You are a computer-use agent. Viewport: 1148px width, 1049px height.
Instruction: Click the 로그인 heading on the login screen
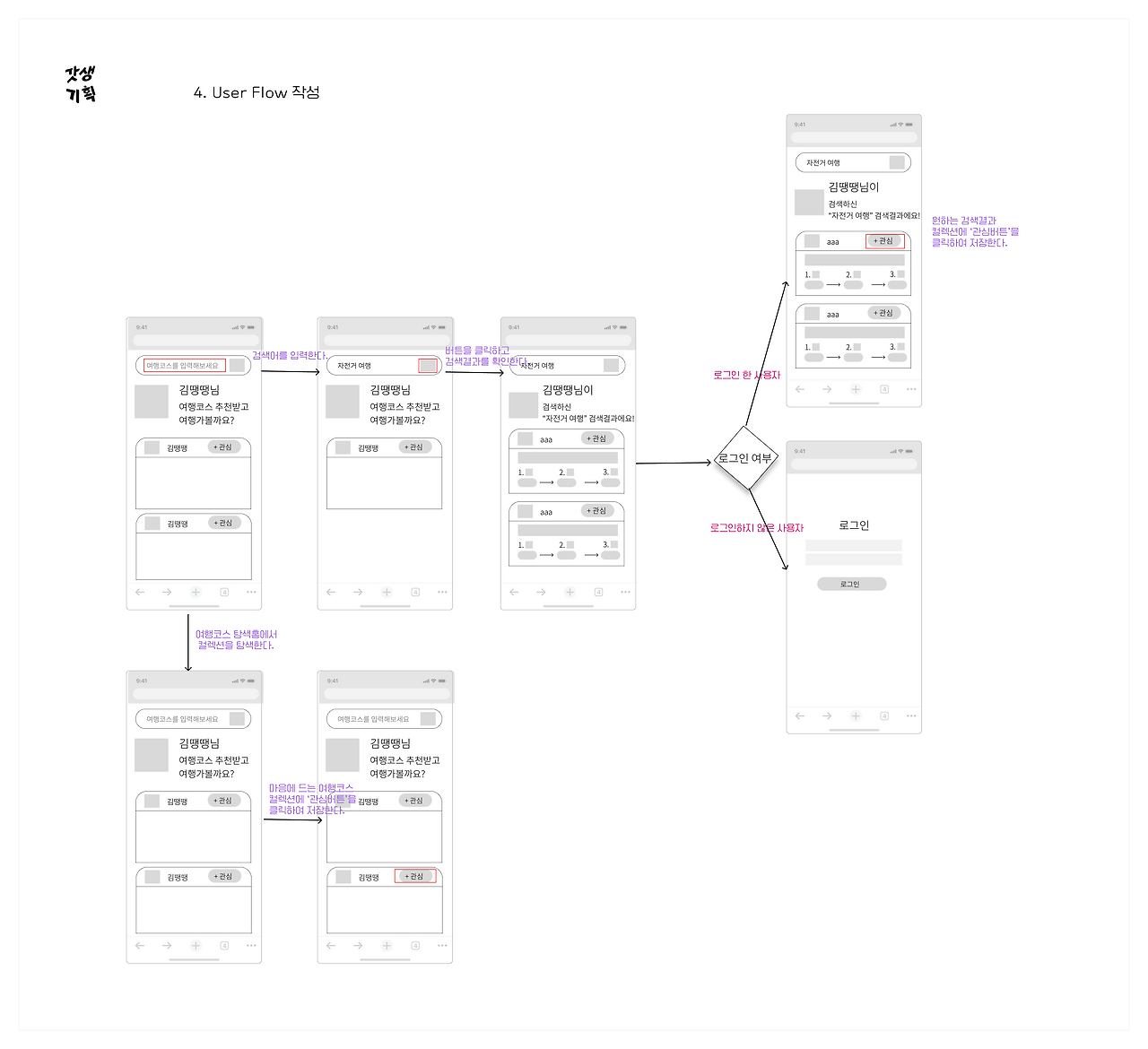pos(854,525)
